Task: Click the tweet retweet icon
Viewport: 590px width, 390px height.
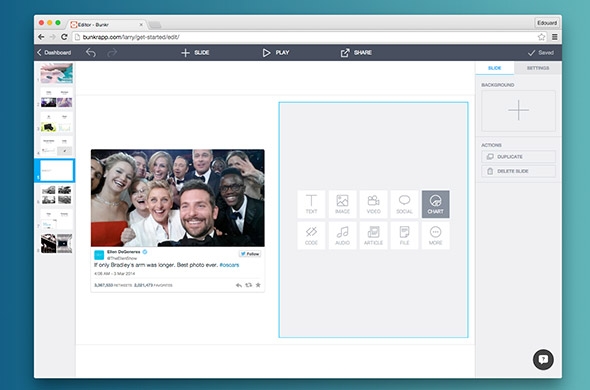Action: click(248, 285)
